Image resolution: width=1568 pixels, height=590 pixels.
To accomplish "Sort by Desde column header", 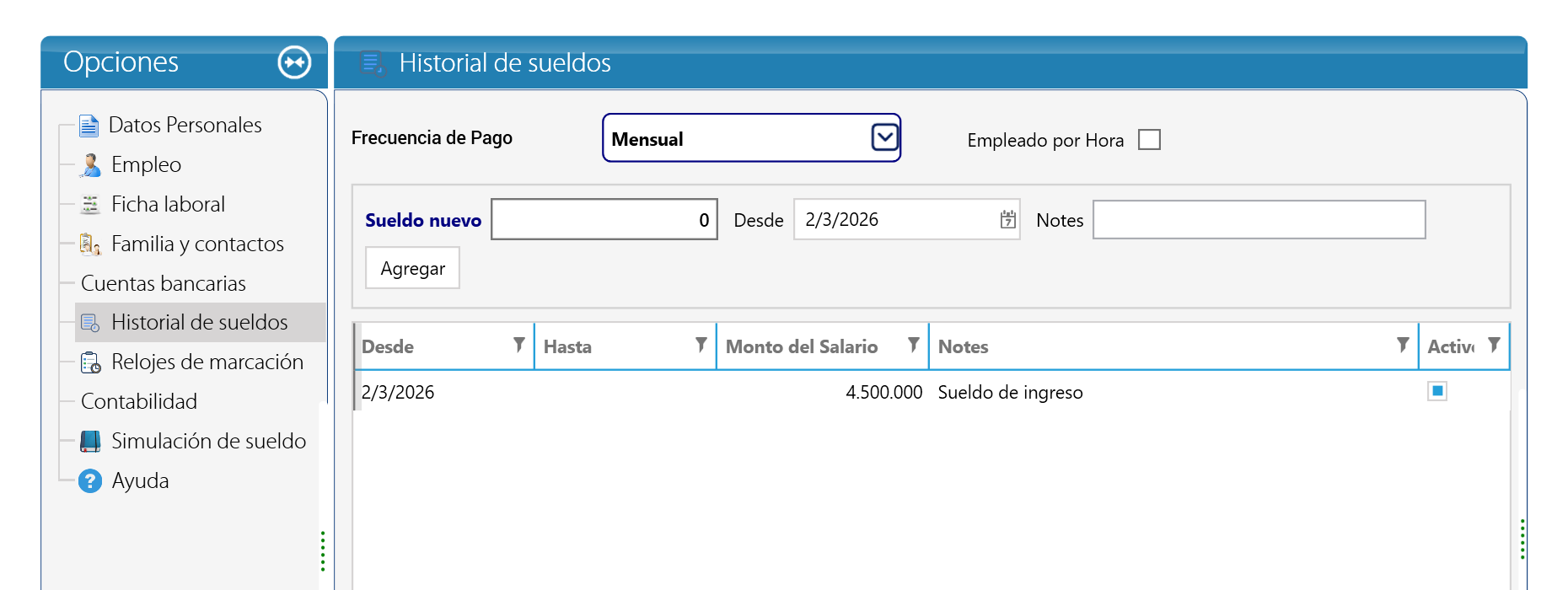I will click(x=388, y=346).
